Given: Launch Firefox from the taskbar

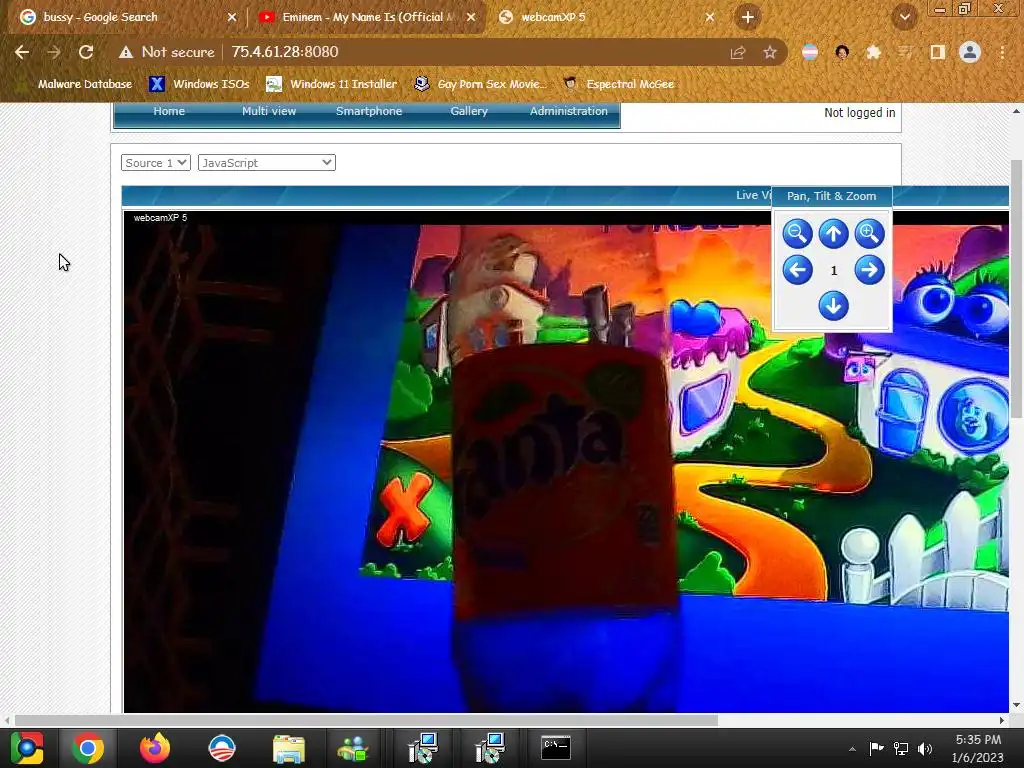Looking at the screenshot, I should click(155, 748).
